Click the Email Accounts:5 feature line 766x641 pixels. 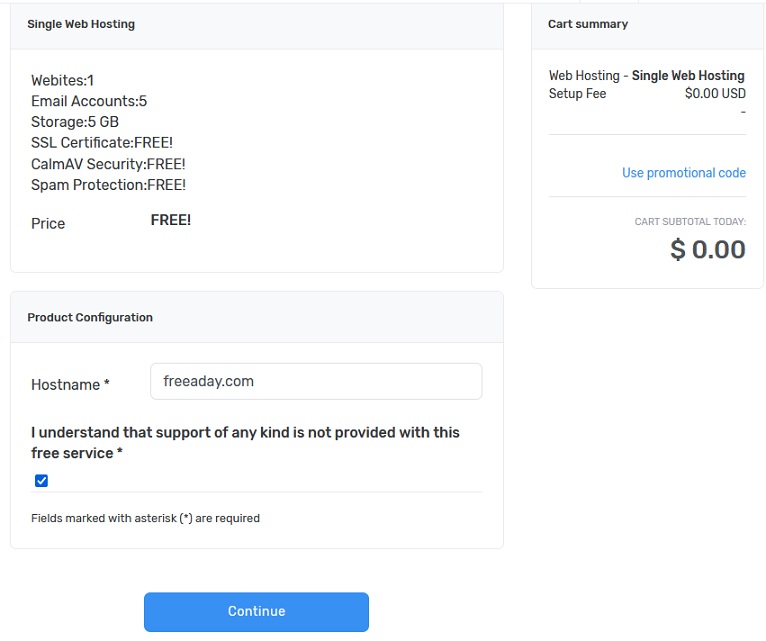click(89, 101)
